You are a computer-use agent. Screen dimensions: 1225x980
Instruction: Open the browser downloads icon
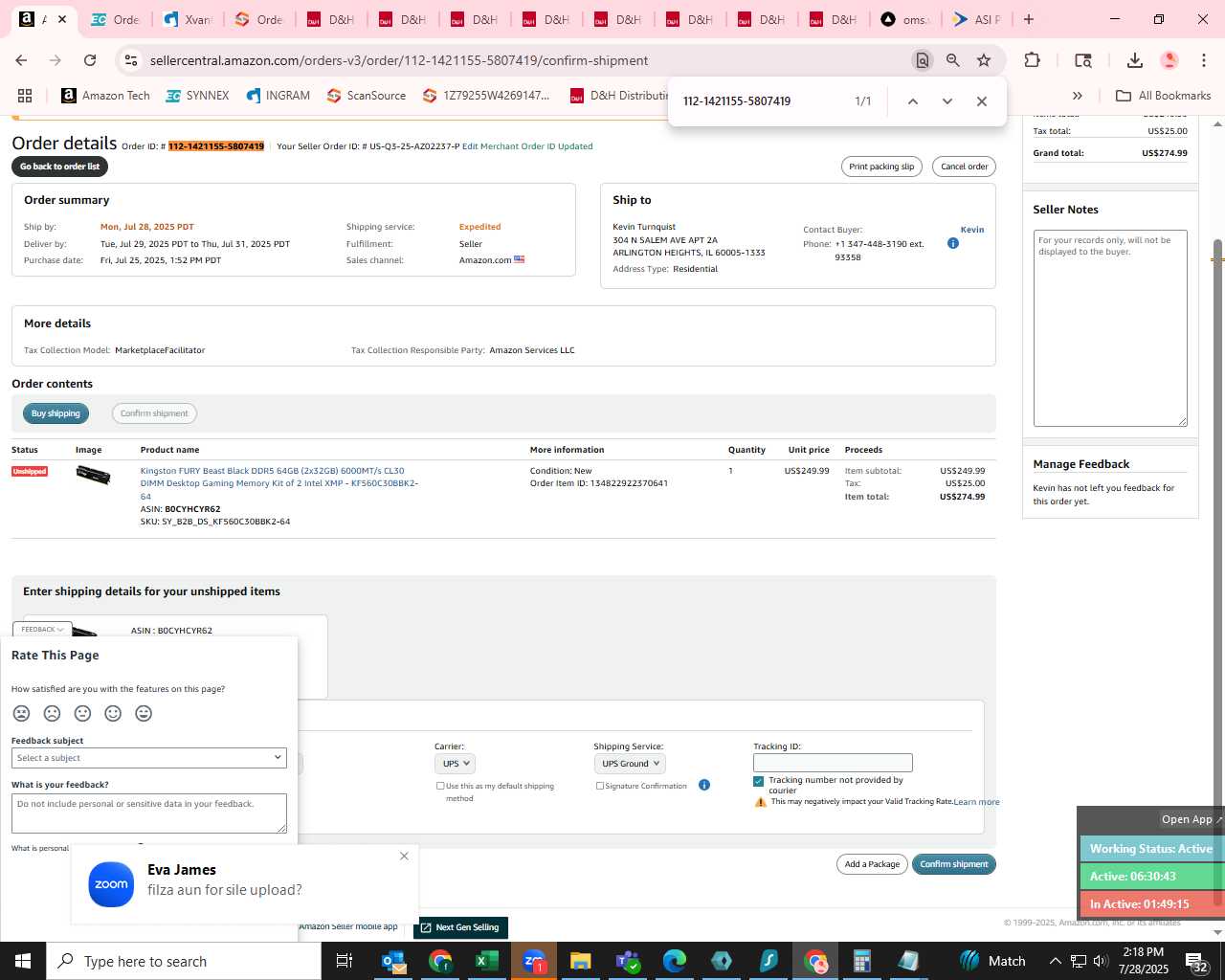[x=1135, y=60]
